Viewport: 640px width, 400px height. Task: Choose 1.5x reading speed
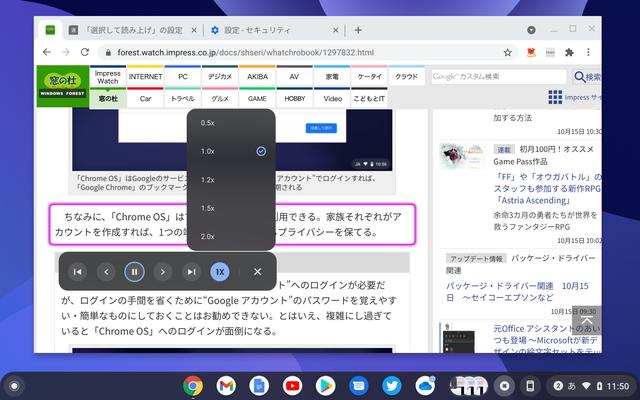(231, 208)
